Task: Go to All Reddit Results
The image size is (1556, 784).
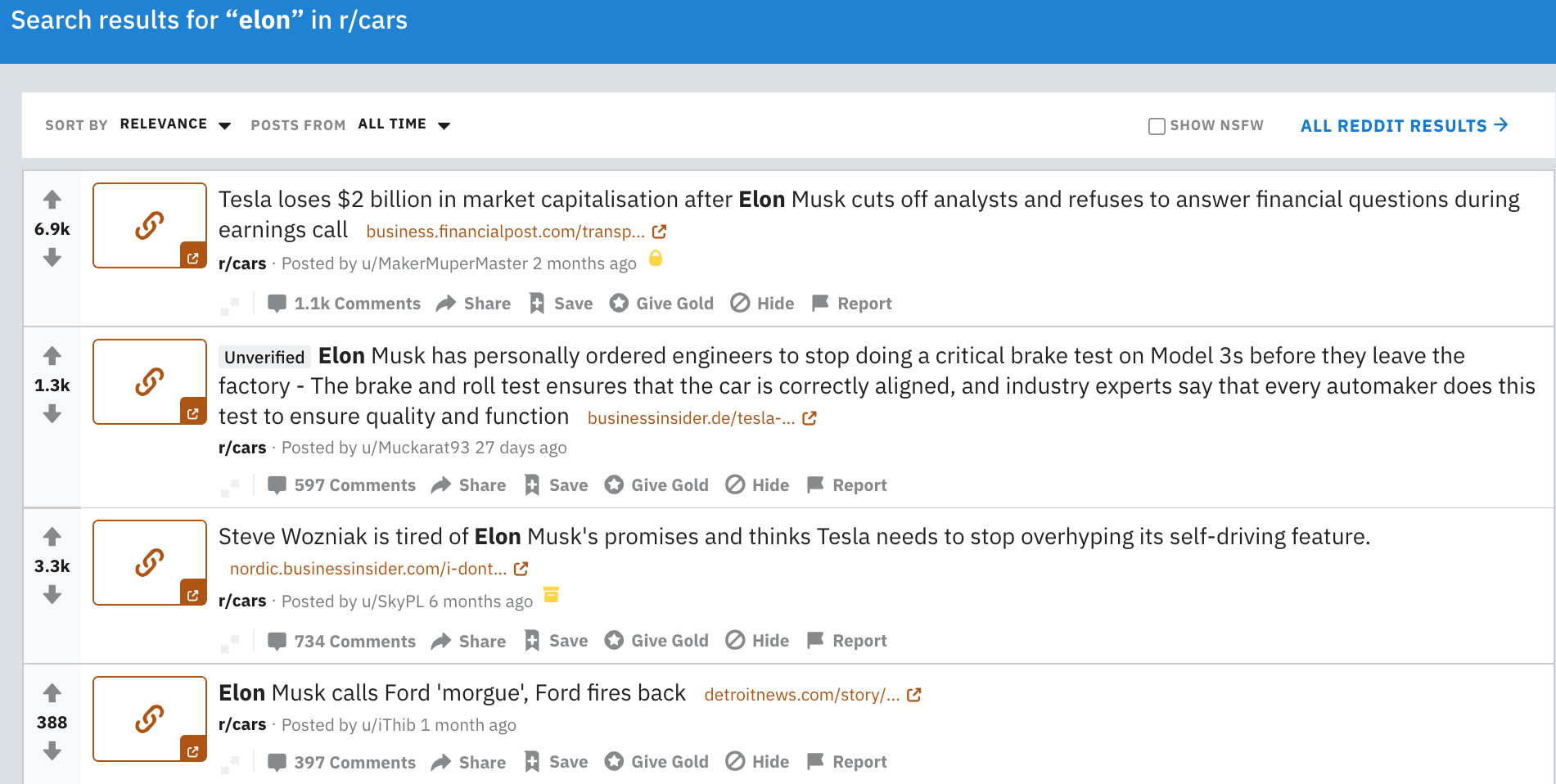Action: pyautogui.click(x=1404, y=125)
